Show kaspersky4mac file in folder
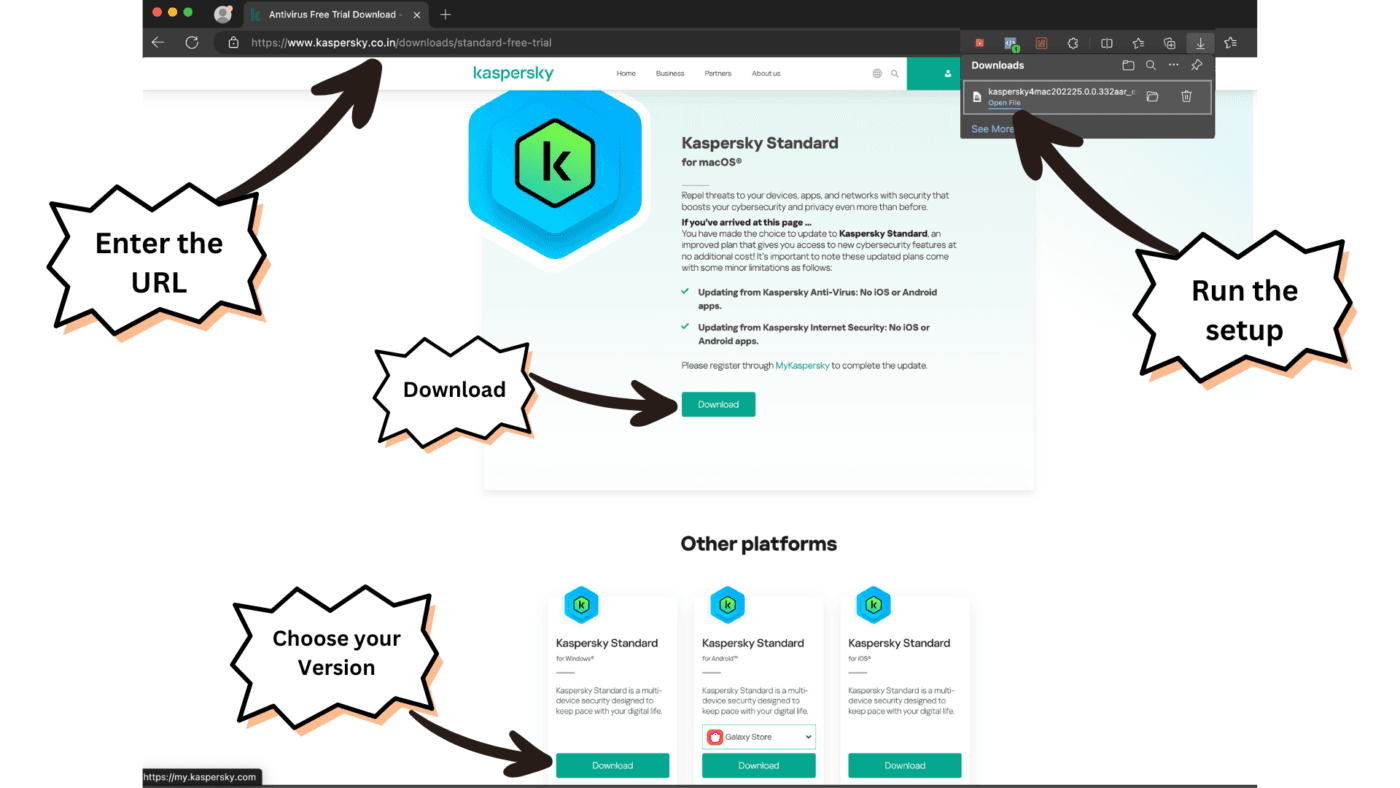The width and height of the screenshot is (1400, 788). [1152, 96]
